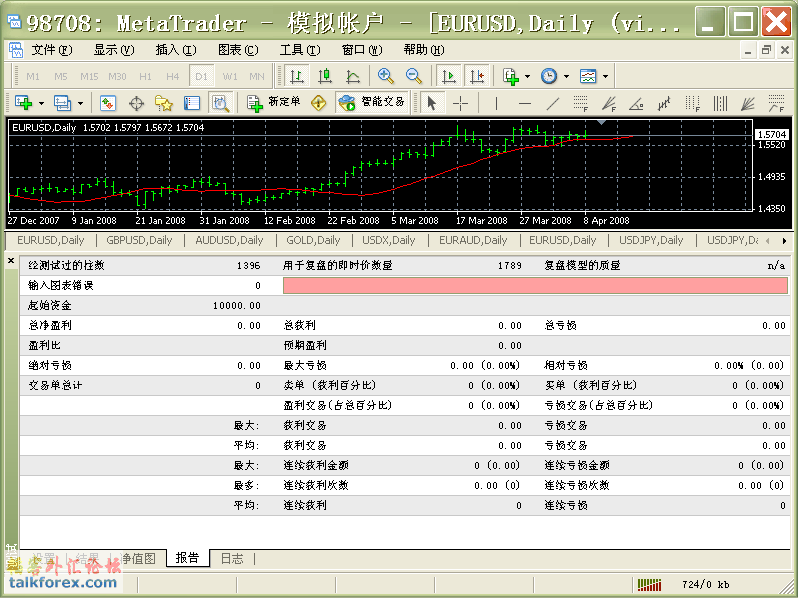Open the periods clock icon
The image size is (798, 598).
click(549, 76)
